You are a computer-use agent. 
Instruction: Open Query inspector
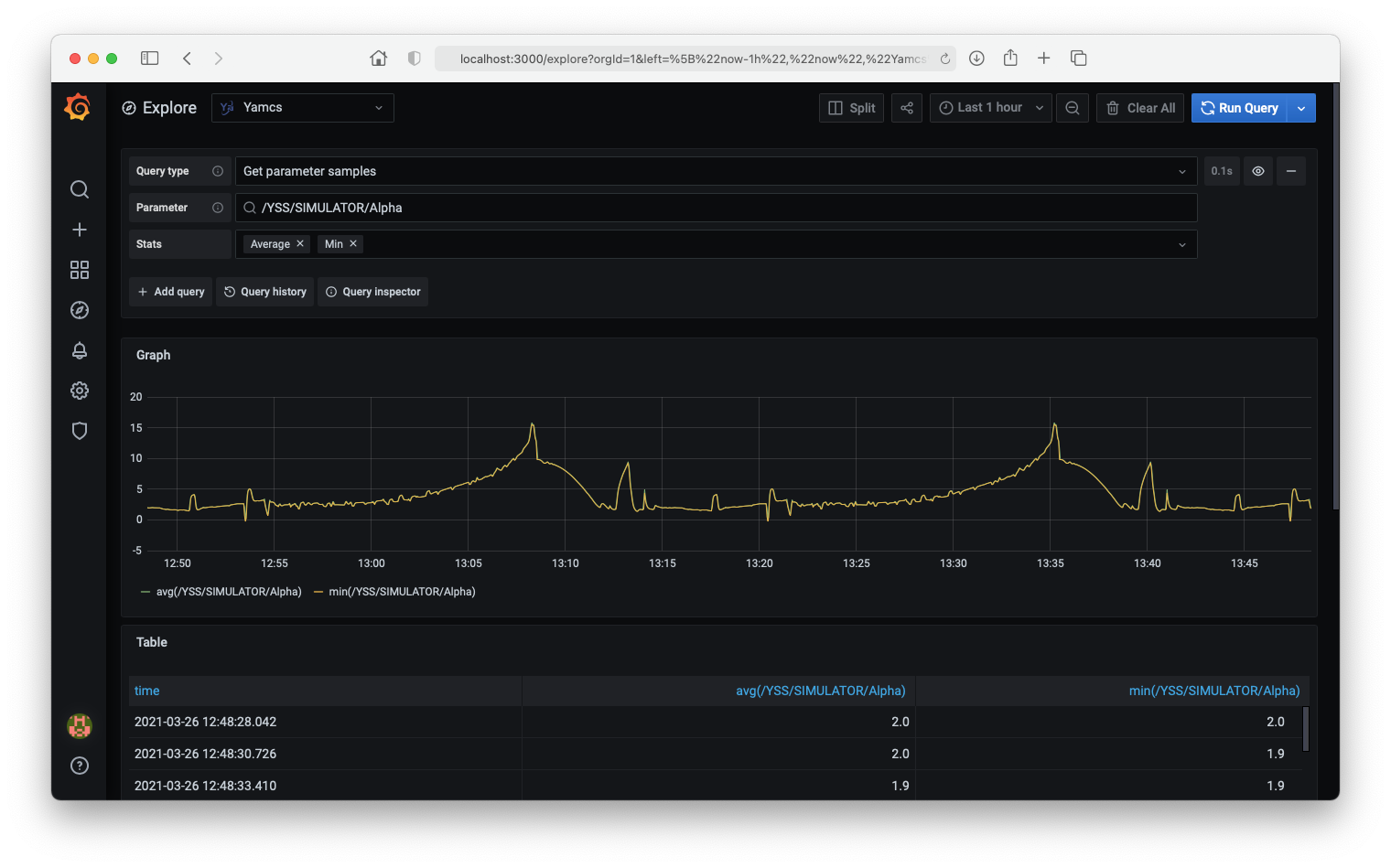(373, 292)
